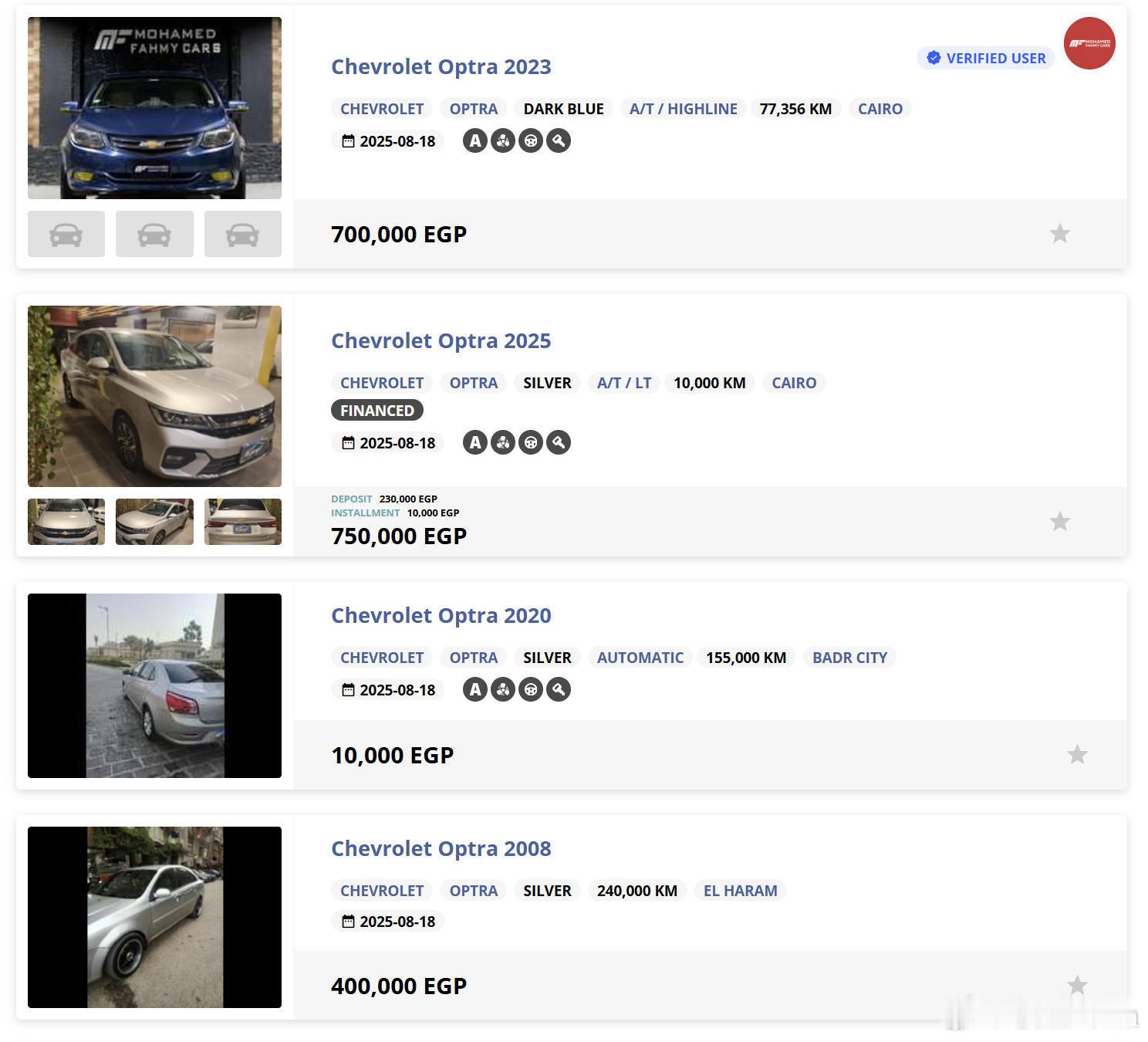Click calendar date icon on Optra 2023 listing
This screenshot has height=1042, width=1148.
pos(348,141)
